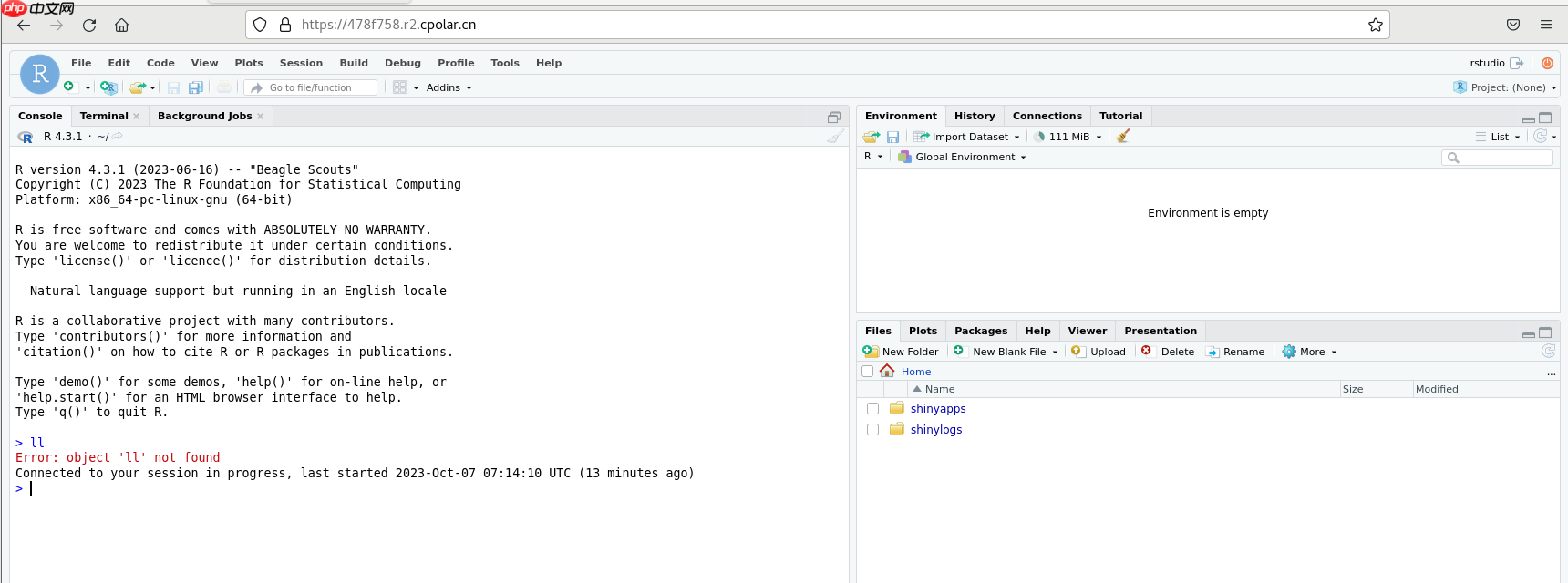This screenshot has height=583, width=1568.
Task: Tick the shinylogs folder checkbox
Action: (872, 430)
